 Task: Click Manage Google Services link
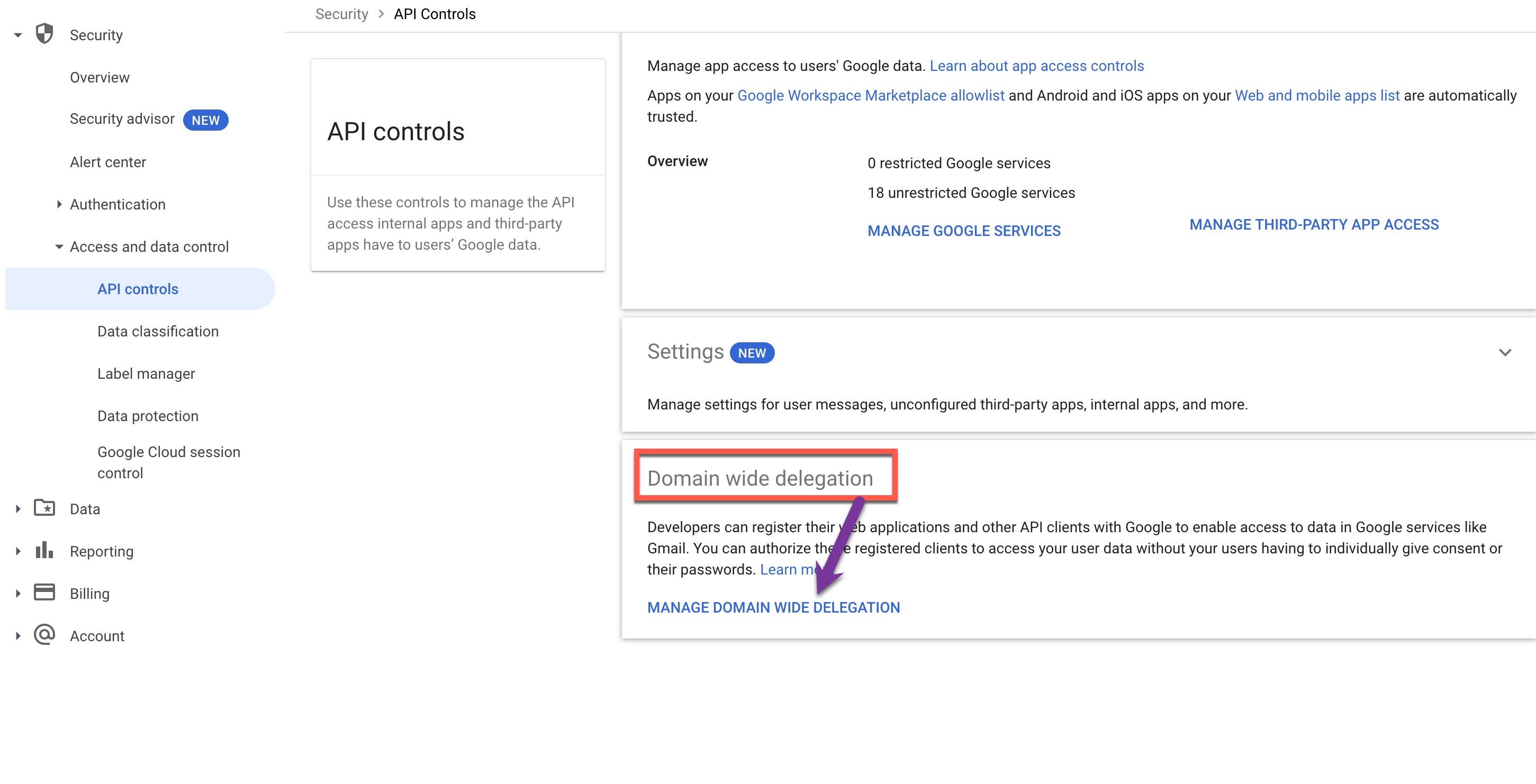[x=964, y=231]
